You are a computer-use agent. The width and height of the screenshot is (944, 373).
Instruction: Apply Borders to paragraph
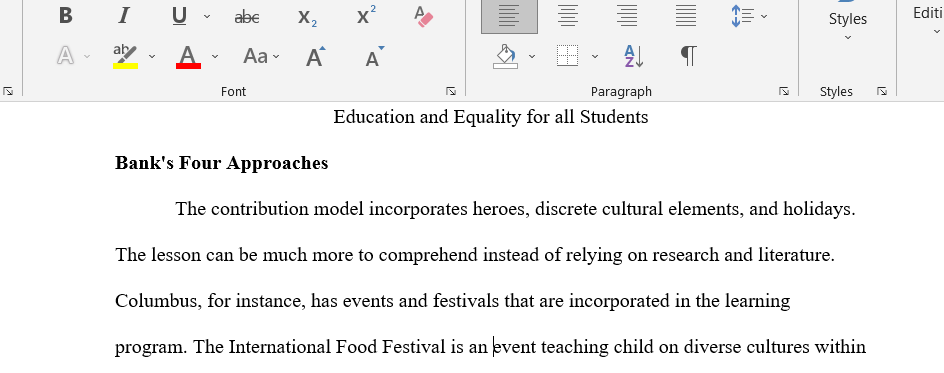point(567,57)
